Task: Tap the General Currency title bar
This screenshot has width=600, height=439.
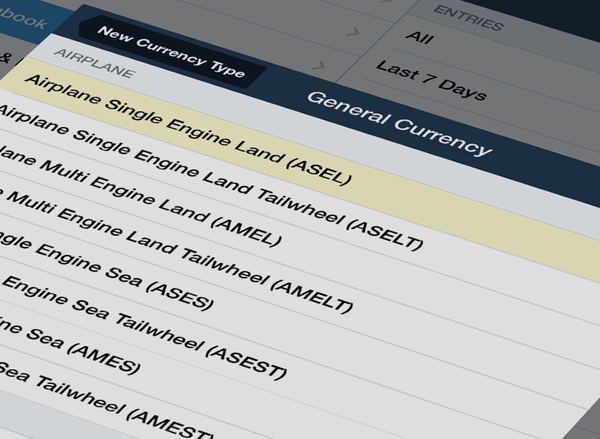Action: (x=399, y=121)
